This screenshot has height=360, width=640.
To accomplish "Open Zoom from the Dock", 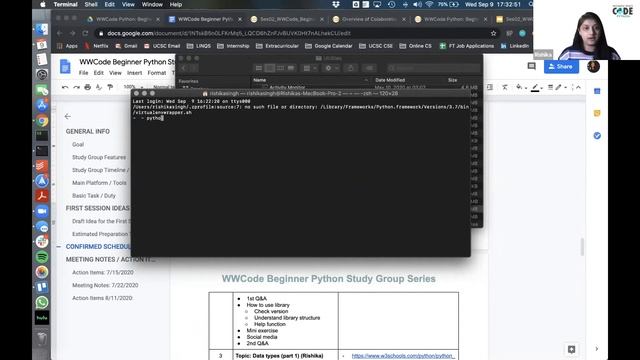I will pyautogui.click(x=42, y=211).
